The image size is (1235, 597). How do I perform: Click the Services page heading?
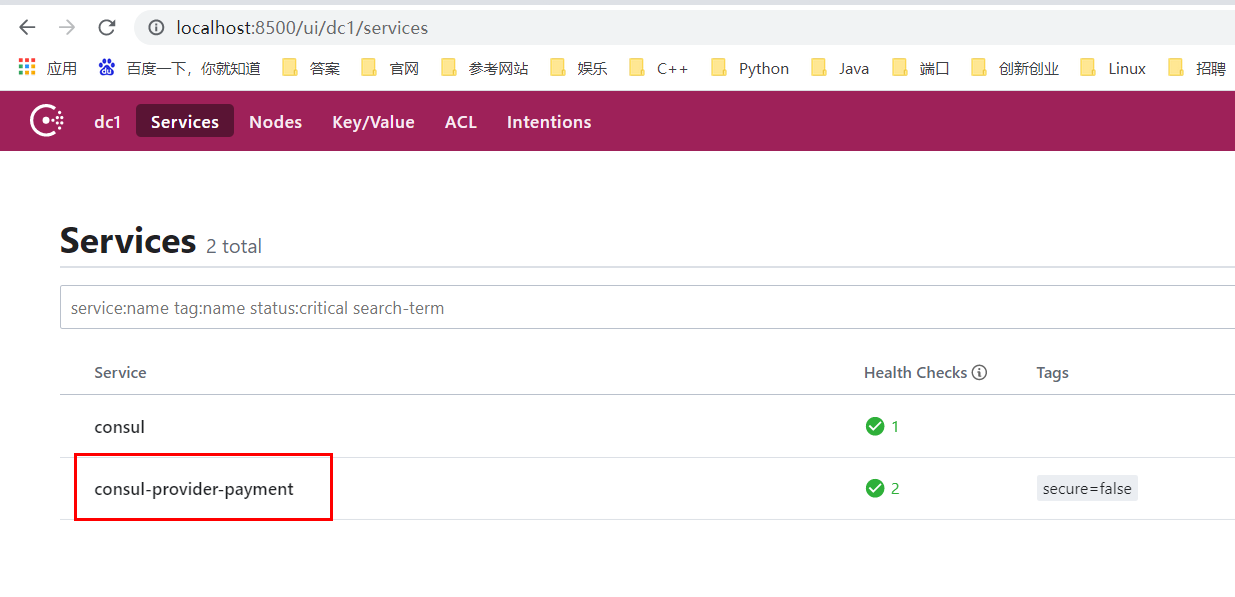point(128,241)
